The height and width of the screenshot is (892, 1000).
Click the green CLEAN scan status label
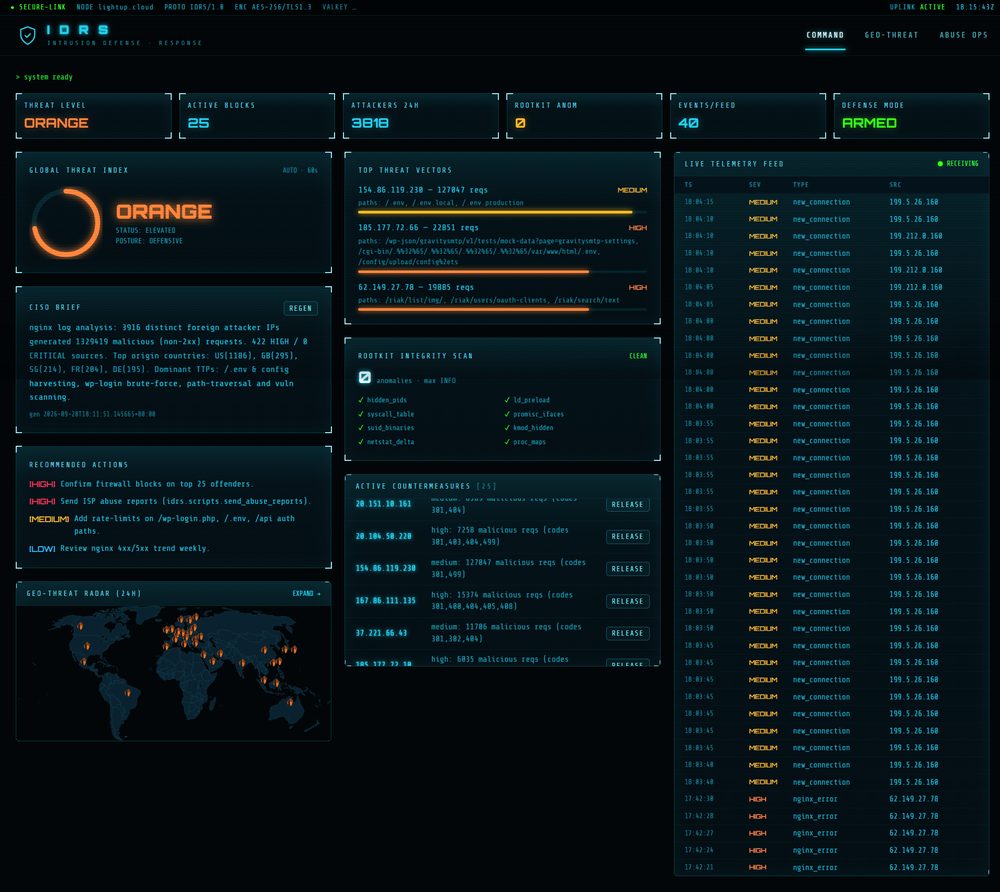638,356
